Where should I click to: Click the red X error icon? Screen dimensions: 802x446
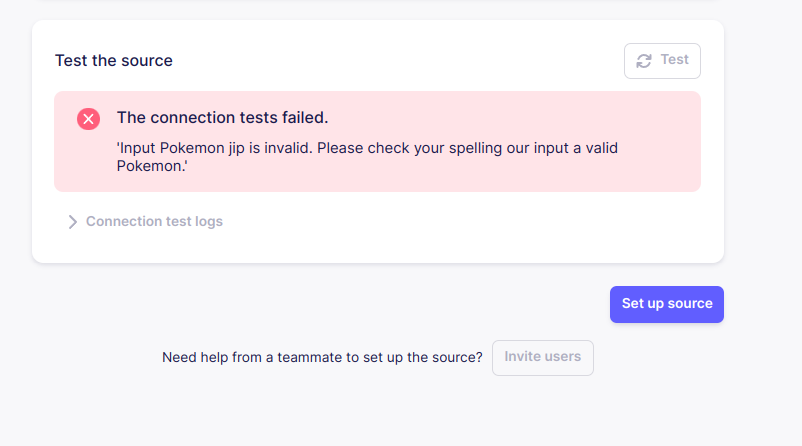point(88,119)
